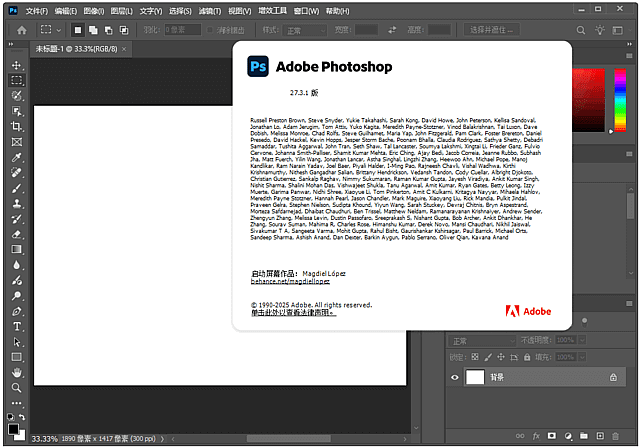The image size is (640, 448).
Task: Expand status bar info chevron
Action: click(x=162, y=439)
